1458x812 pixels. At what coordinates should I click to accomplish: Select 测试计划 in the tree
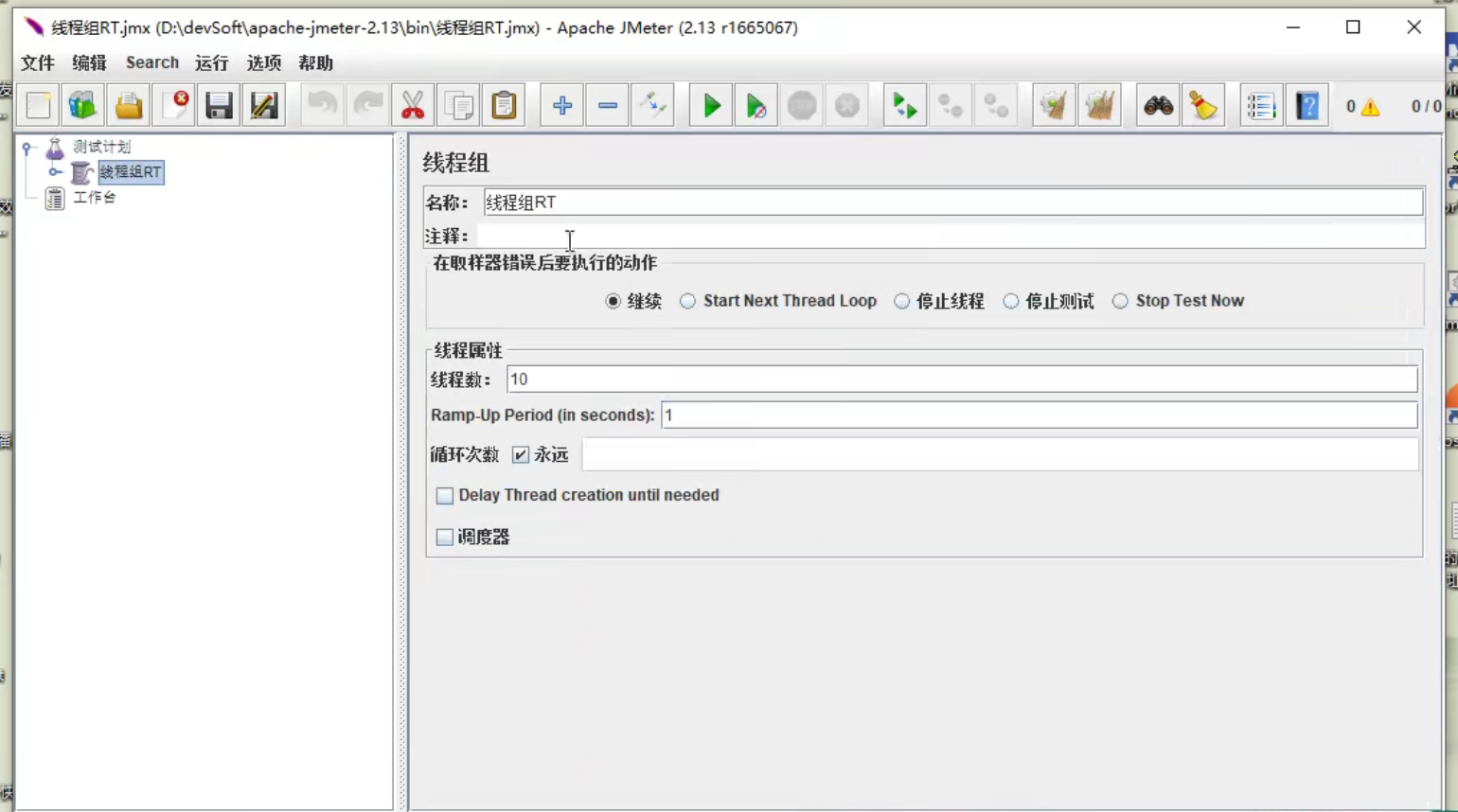102,147
